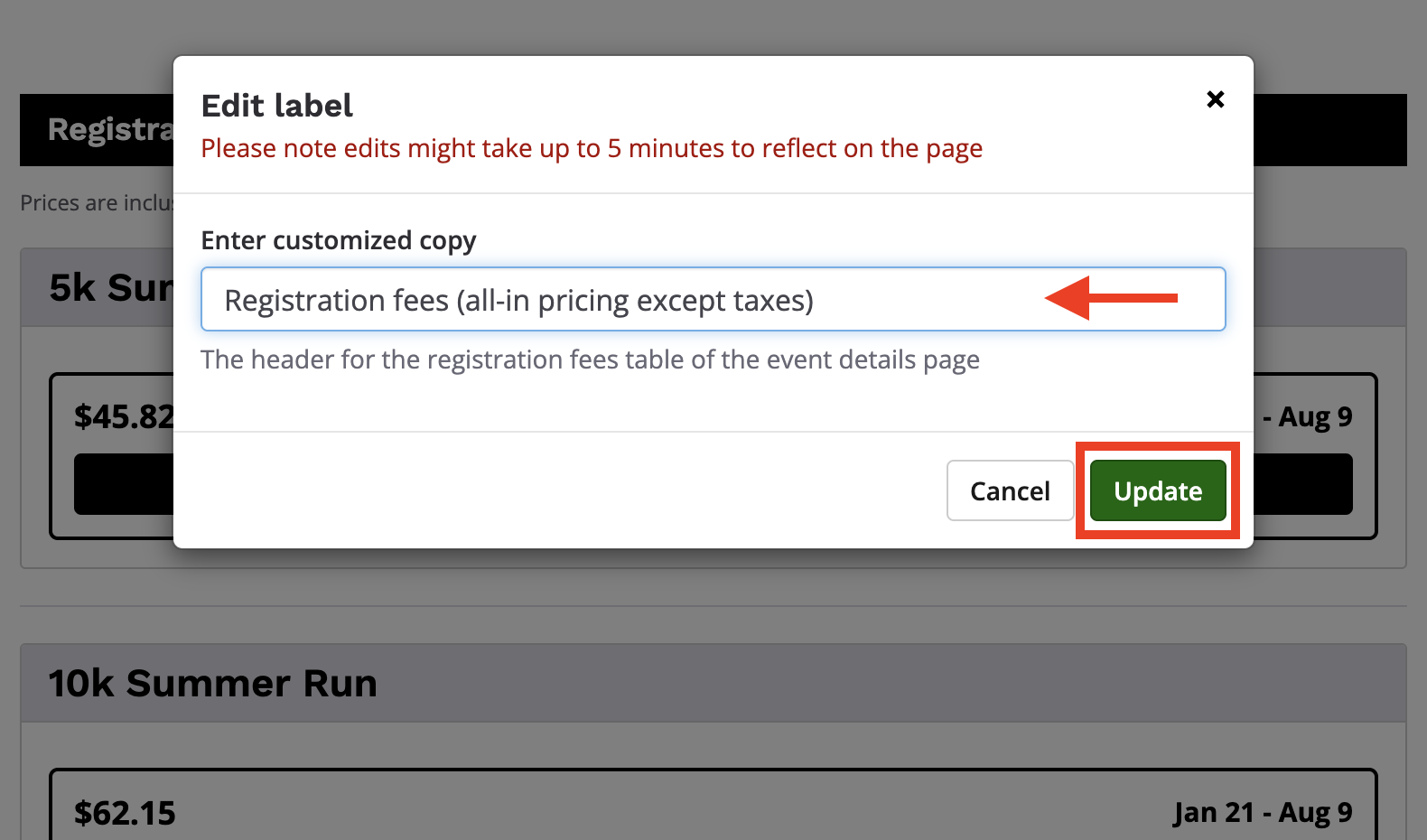Viewport: 1427px width, 840px height.
Task: Click the Jan 21 - Aug 9 date range
Action: [1262, 813]
